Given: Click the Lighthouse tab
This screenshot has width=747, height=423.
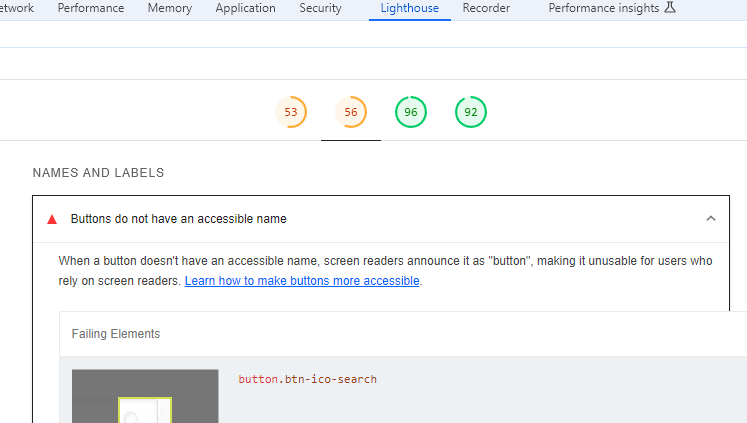Looking at the screenshot, I should click(x=409, y=8).
